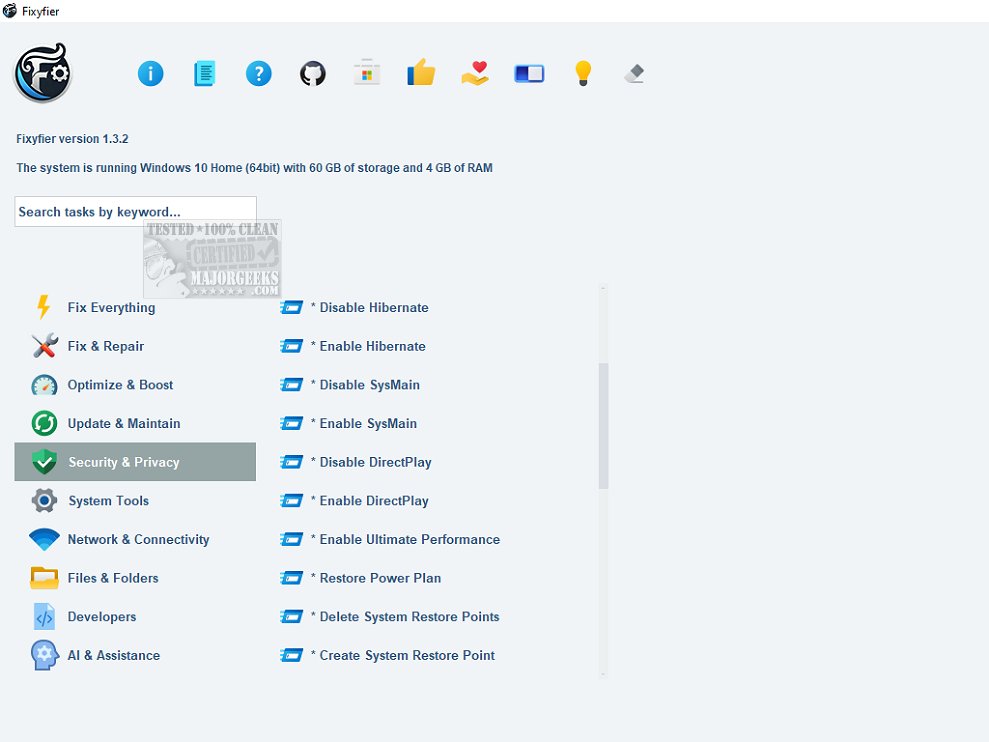Open the Files & Folders category

[x=113, y=578]
